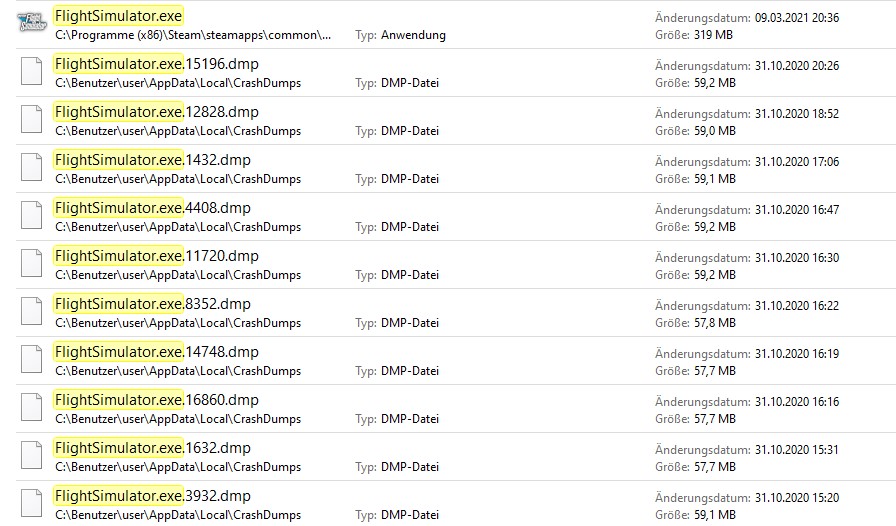
Task: Click the CrashDumps path under 12828.dmp
Action: coord(178,132)
